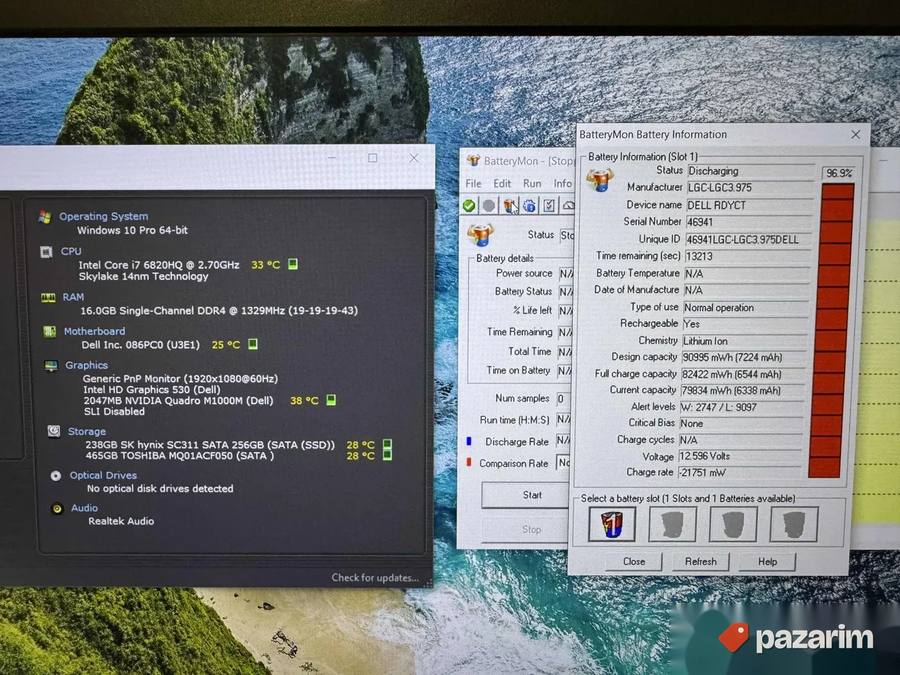This screenshot has height=675, width=900.
Task: Open the Run menu in BatteryMon
Action: pyautogui.click(x=532, y=184)
